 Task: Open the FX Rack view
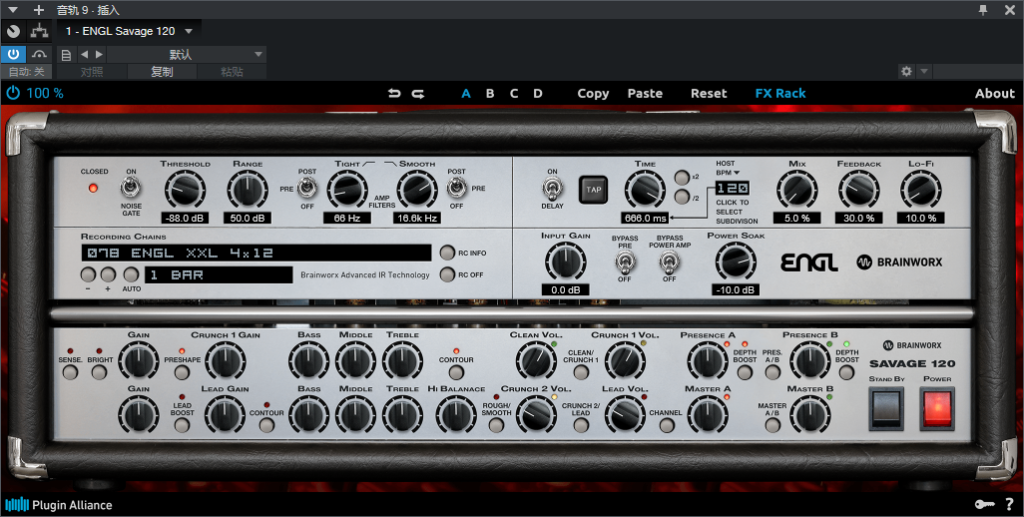(780, 93)
